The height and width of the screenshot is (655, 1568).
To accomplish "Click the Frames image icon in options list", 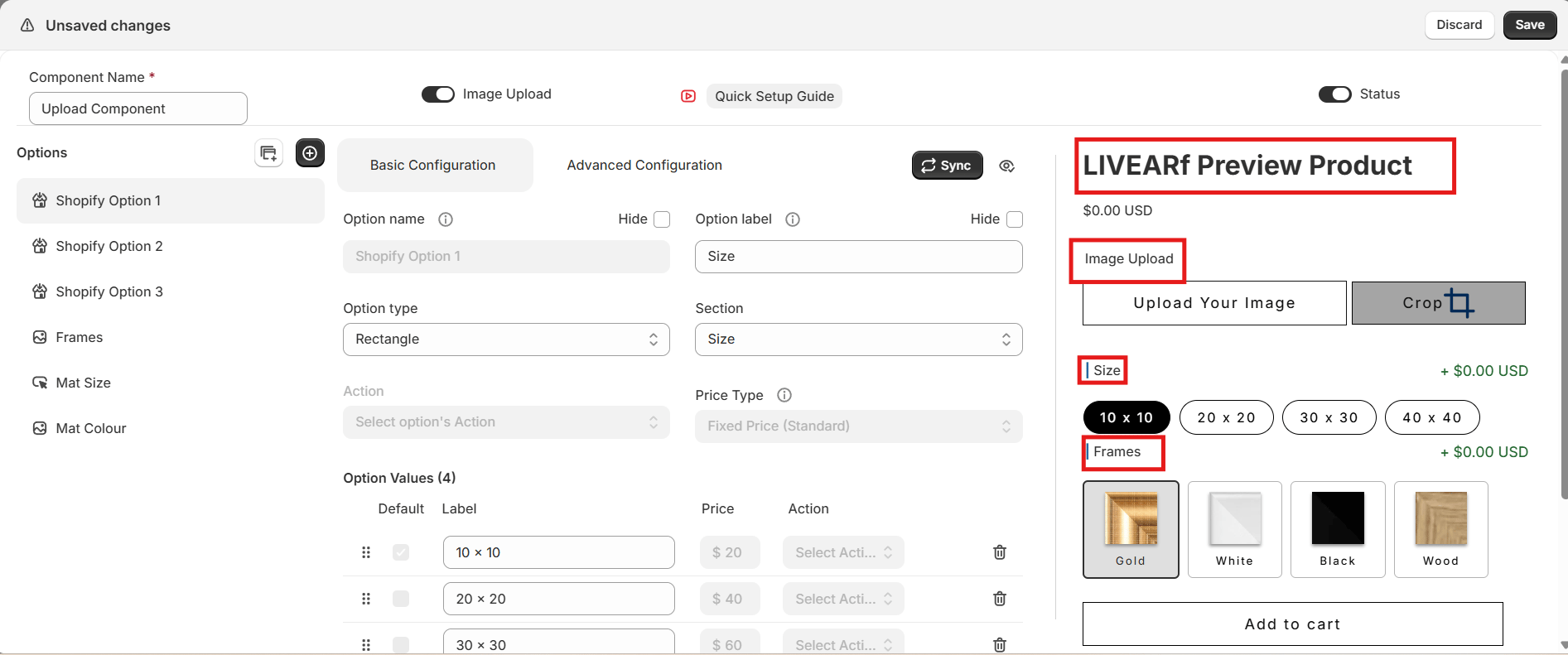I will [x=40, y=337].
